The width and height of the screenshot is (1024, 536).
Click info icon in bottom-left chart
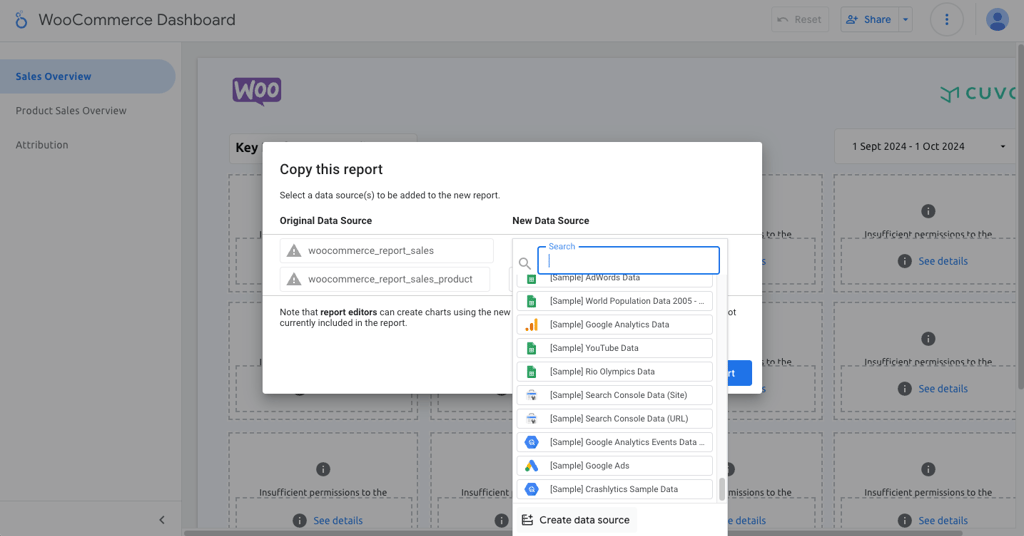pyautogui.click(x=323, y=469)
